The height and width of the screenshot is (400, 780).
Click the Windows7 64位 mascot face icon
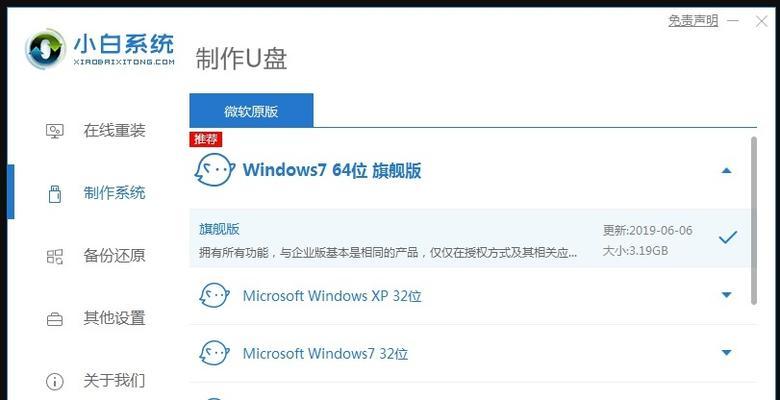click(x=214, y=170)
